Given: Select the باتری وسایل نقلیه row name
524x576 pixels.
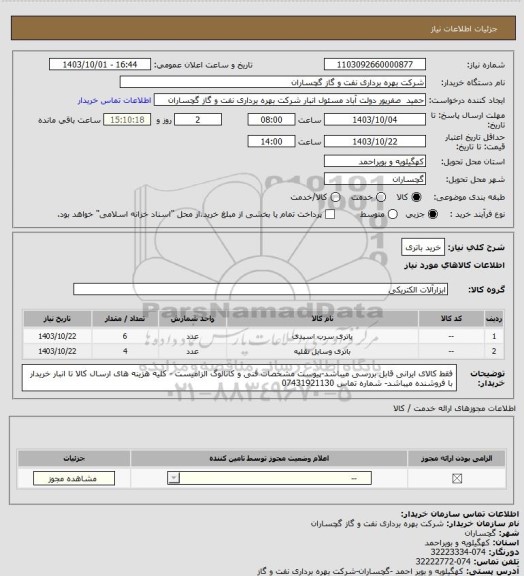Looking at the screenshot, I should (322, 352).
